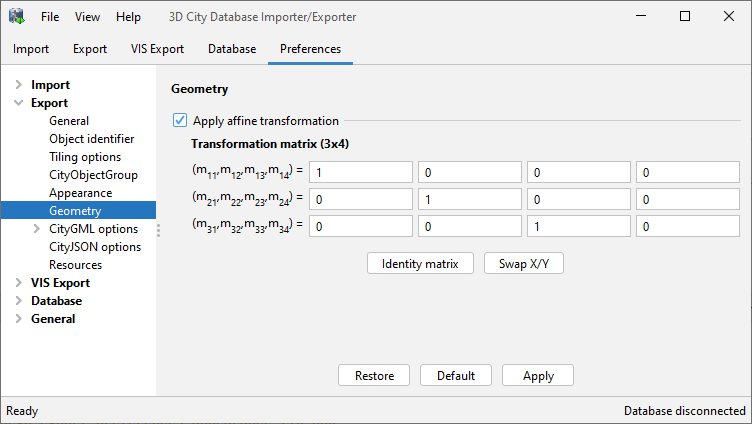Image resolution: width=752 pixels, height=424 pixels.
Task: Select the Geometry tree item
Action: tap(78, 211)
